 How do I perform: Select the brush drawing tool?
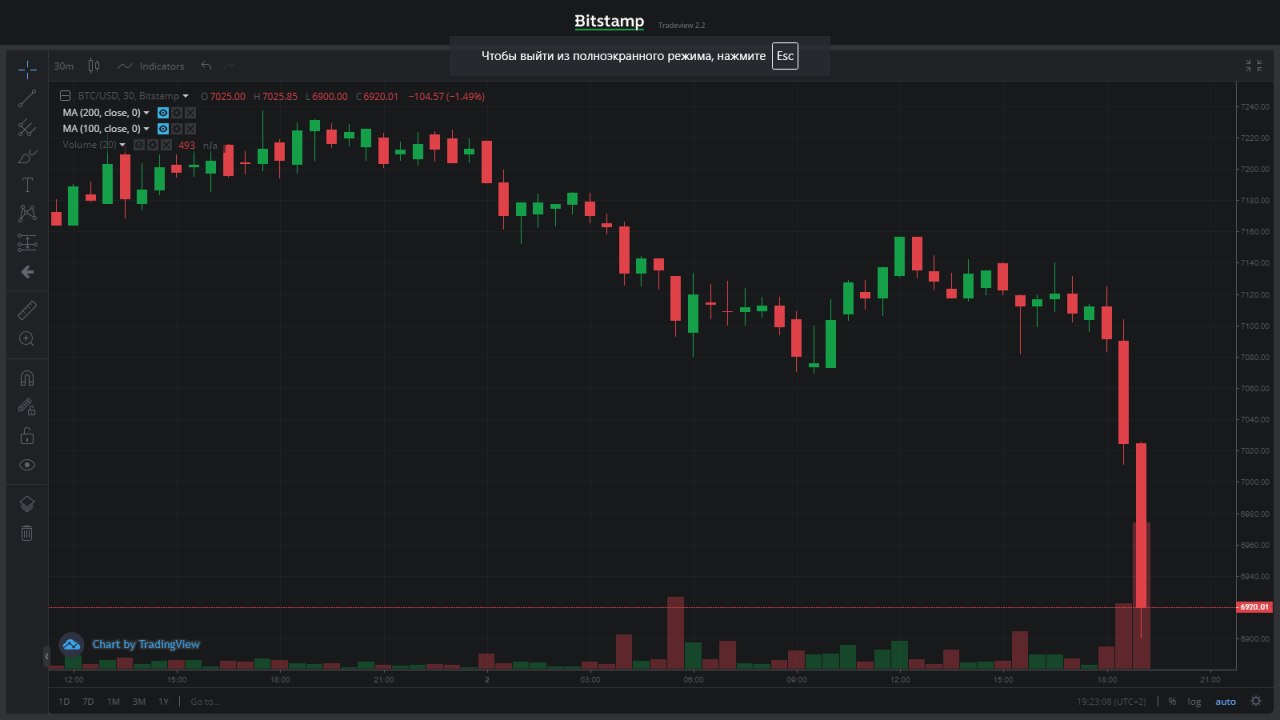(27, 156)
